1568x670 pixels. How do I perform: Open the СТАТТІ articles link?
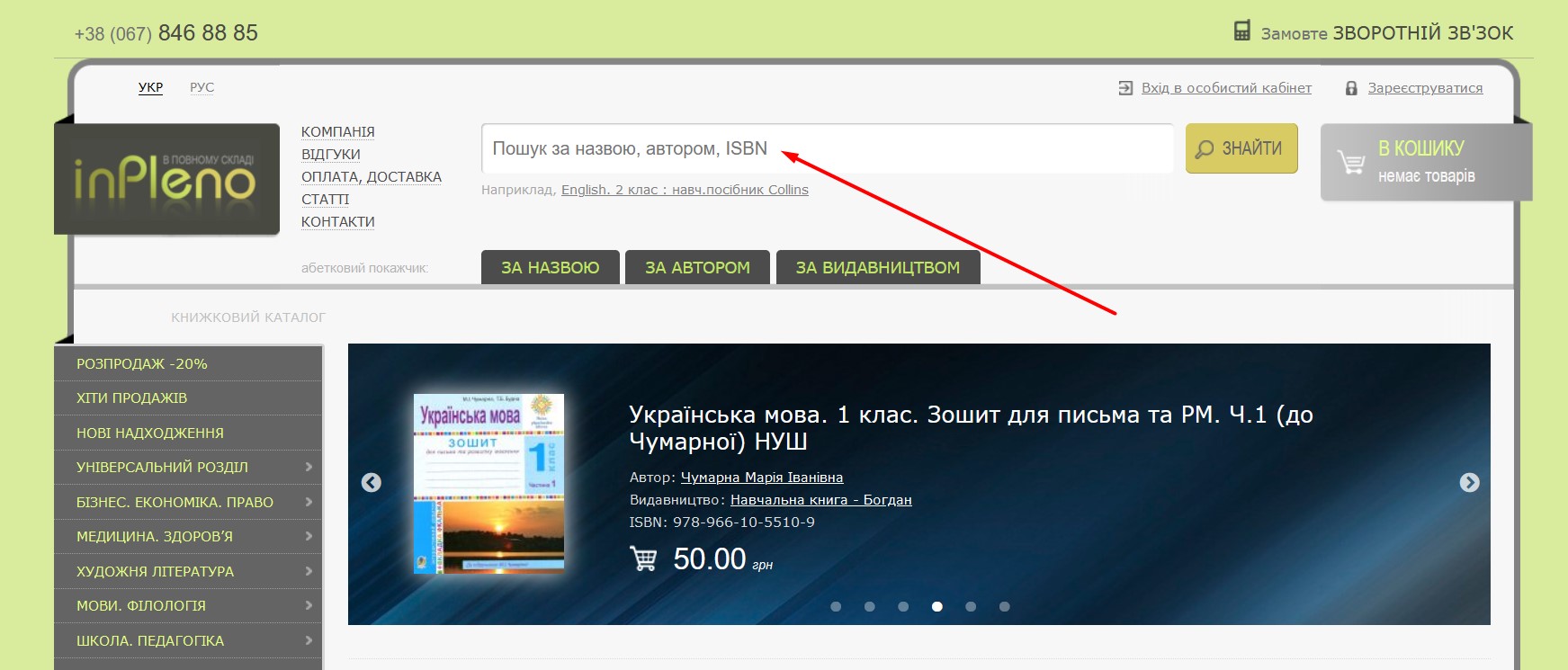tap(326, 199)
